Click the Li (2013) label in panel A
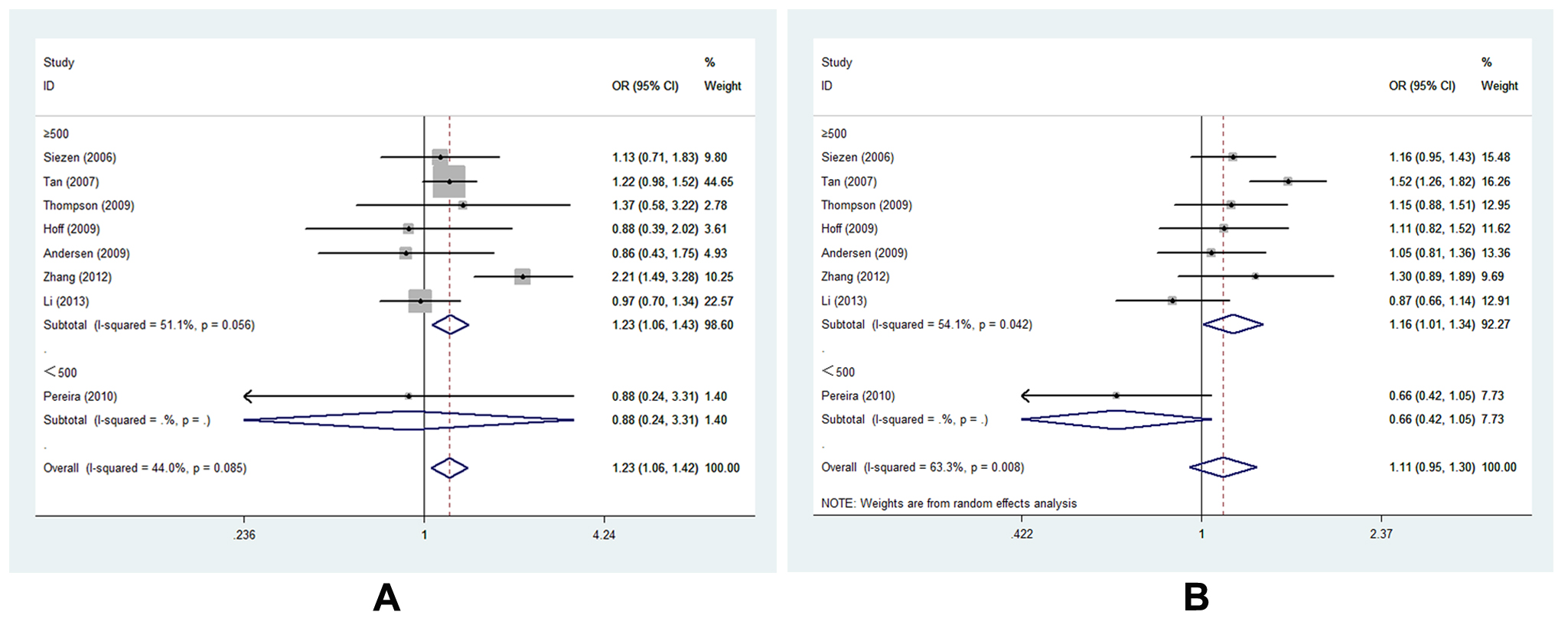The image size is (1568, 628). pyautogui.click(x=66, y=301)
